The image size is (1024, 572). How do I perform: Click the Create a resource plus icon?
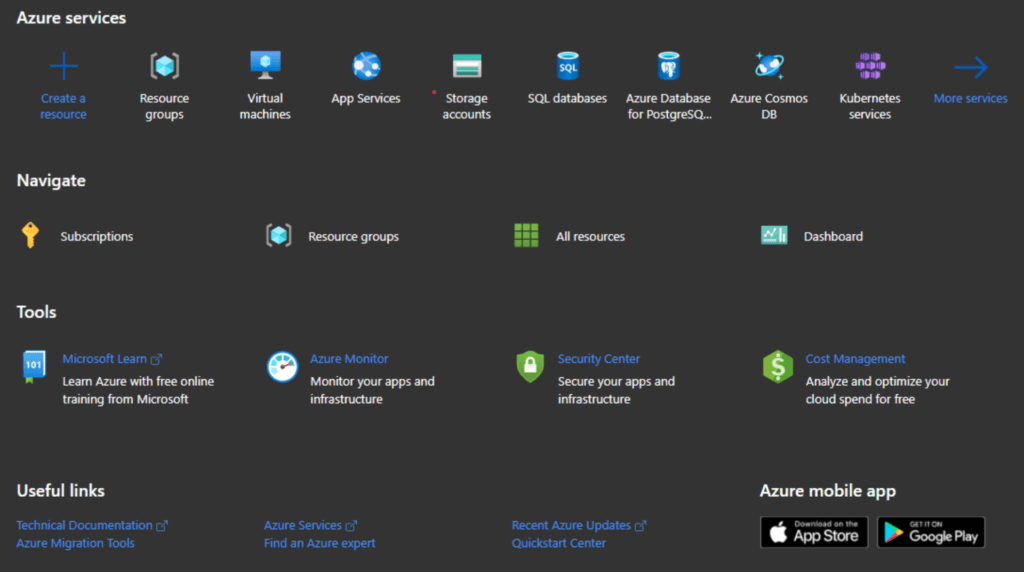[x=63, y=67]
